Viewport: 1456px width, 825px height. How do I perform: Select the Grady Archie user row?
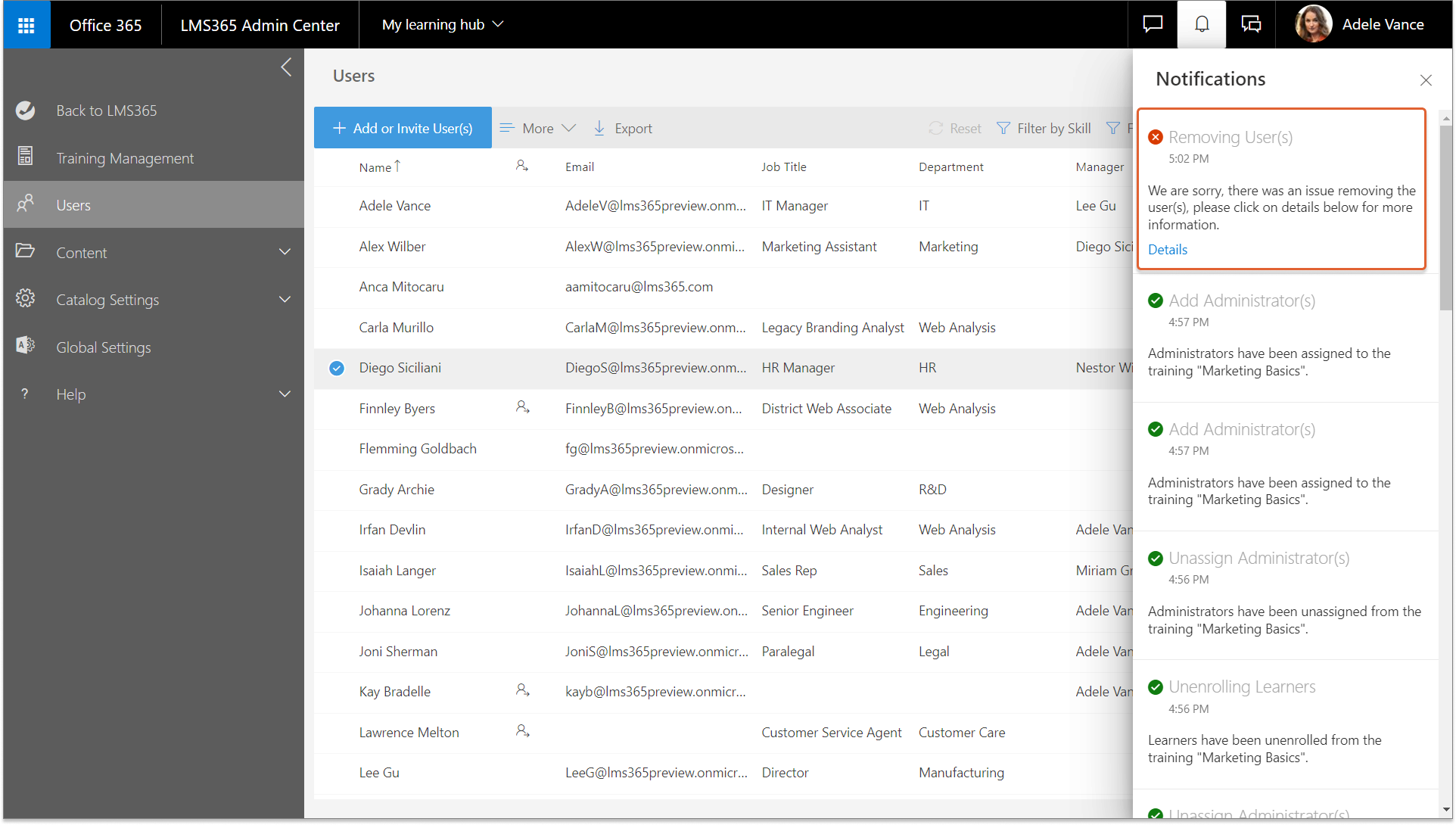(397, 490)
